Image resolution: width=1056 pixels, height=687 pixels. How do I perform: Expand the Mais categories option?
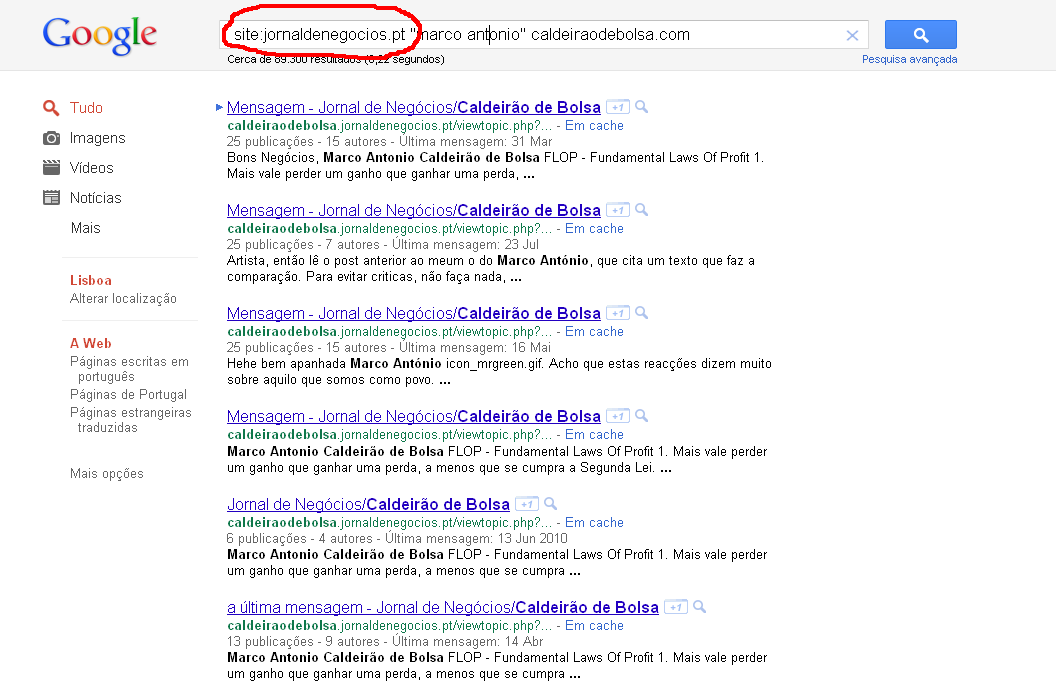(x=86, y=228)
